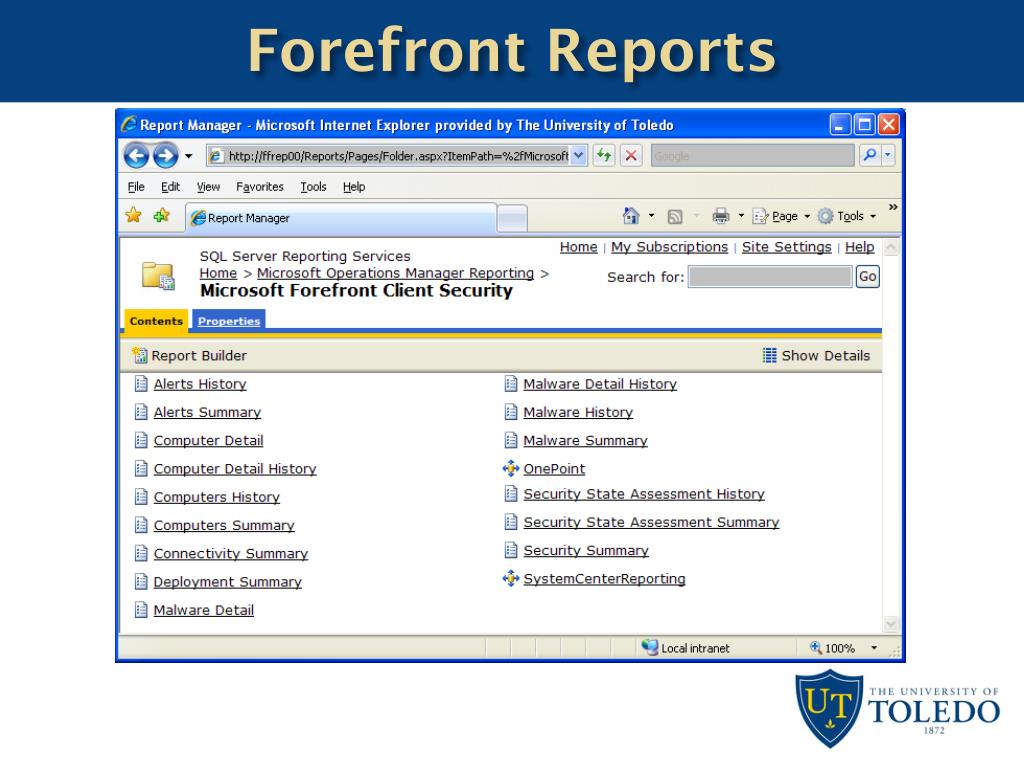Open the Favorites menu

click(x=260, y=187)
